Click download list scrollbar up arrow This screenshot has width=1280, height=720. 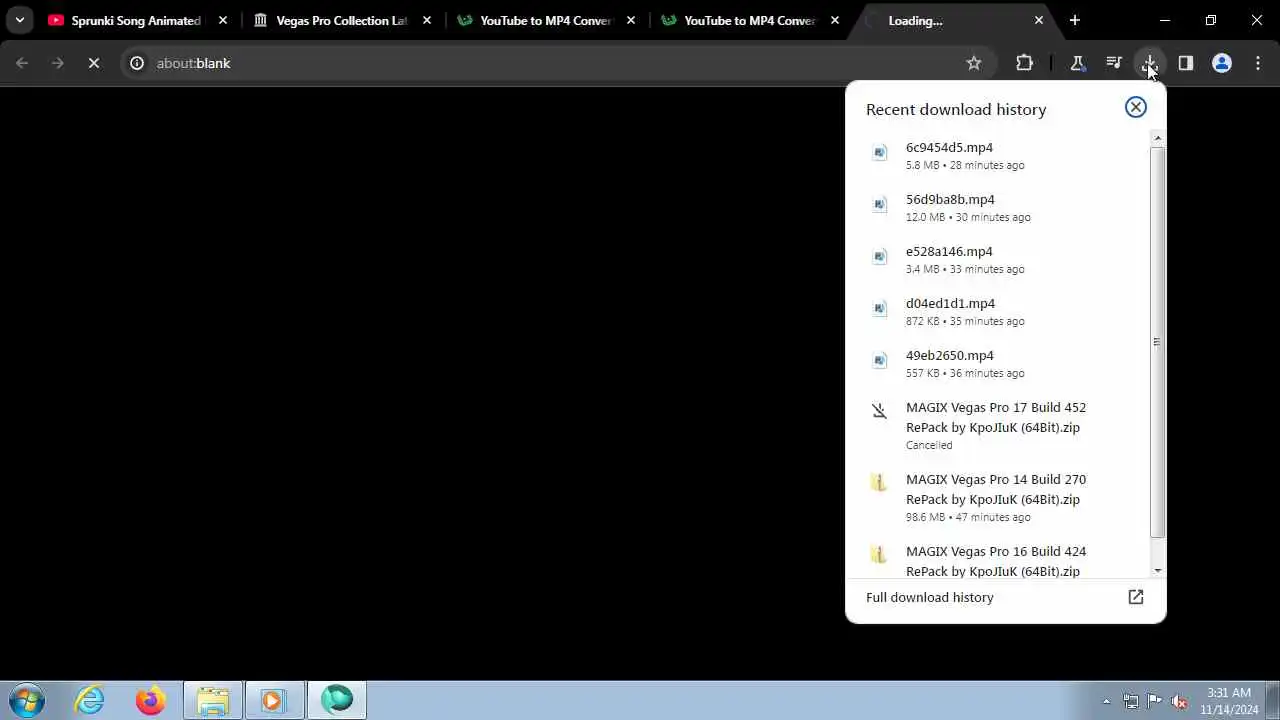(x=1158, y=138)
